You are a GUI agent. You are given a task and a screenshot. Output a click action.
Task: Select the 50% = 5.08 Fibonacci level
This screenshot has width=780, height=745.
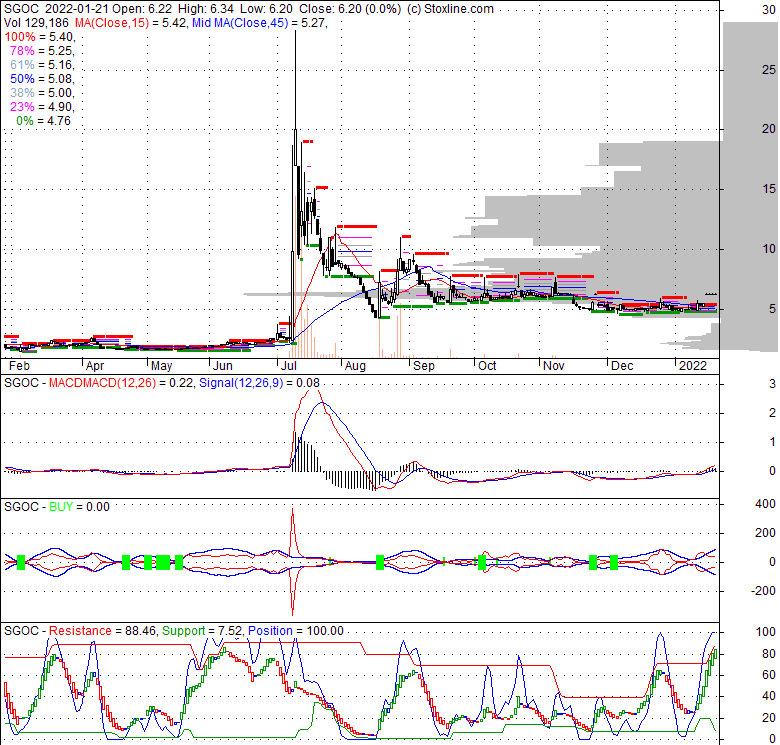[x=42, y=79]
